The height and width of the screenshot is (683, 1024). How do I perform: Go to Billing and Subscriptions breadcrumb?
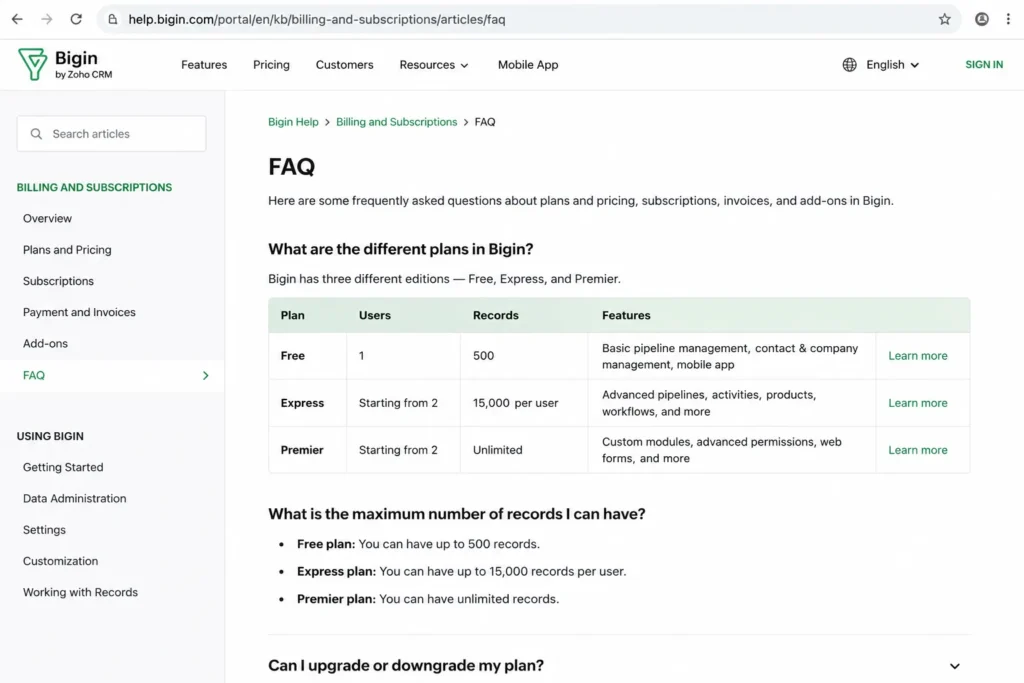[x=396, y=122]
